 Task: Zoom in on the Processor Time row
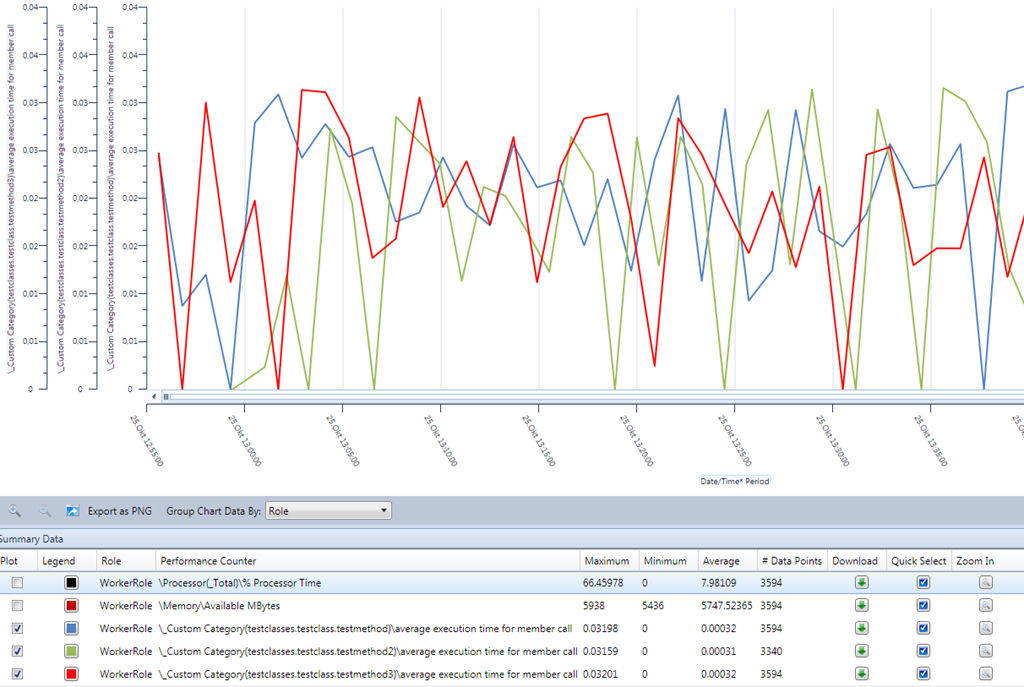(985, 582)
